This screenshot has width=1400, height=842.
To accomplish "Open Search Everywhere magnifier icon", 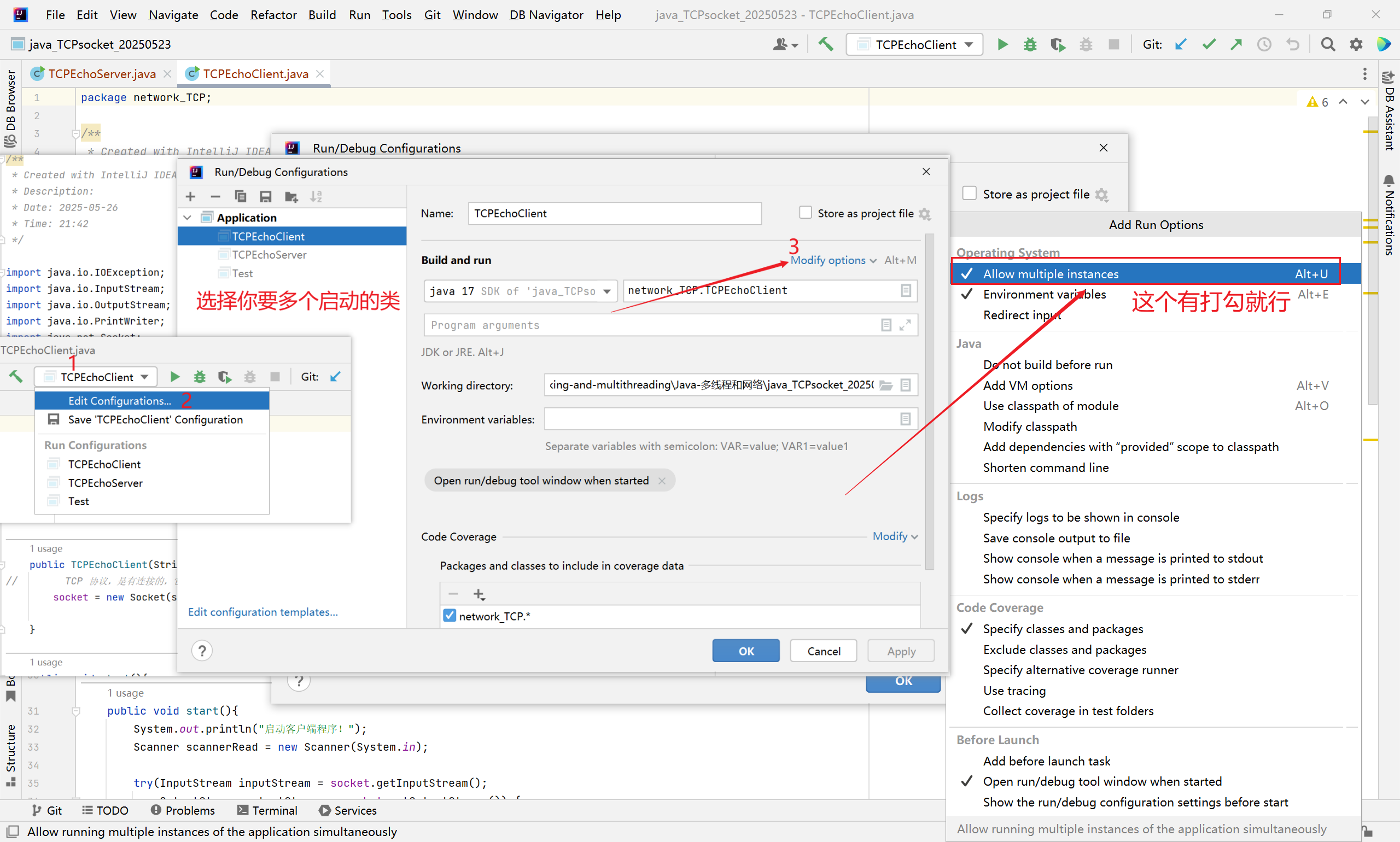I will coord(1327,44).
